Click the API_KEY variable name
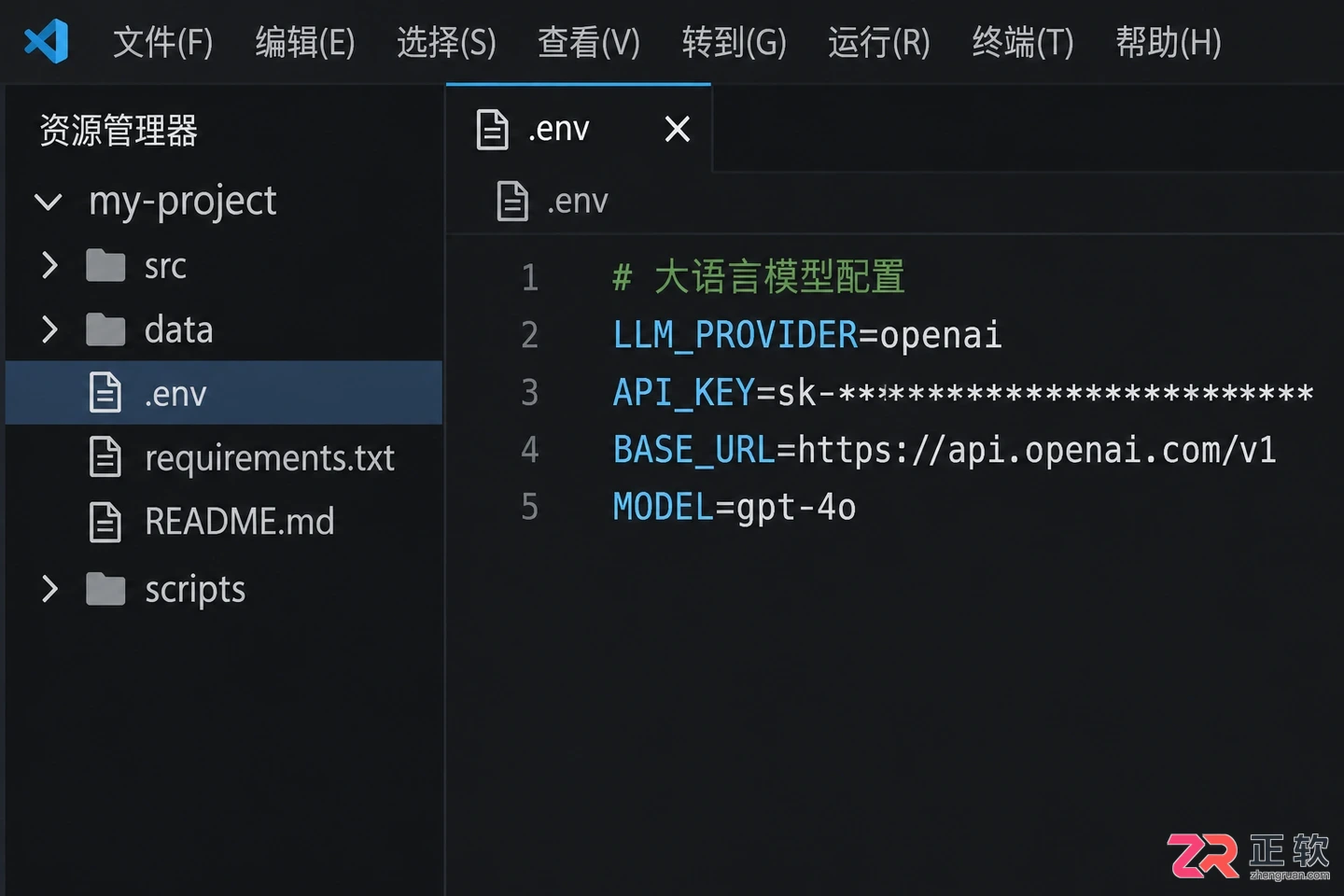 click(x=683, y=393)
